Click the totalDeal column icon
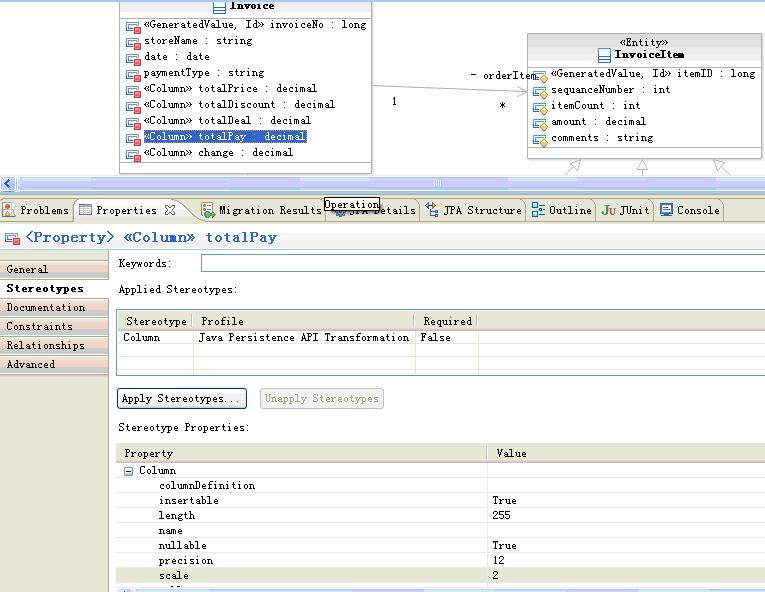The image size is (765, 592). pos(133,122)
